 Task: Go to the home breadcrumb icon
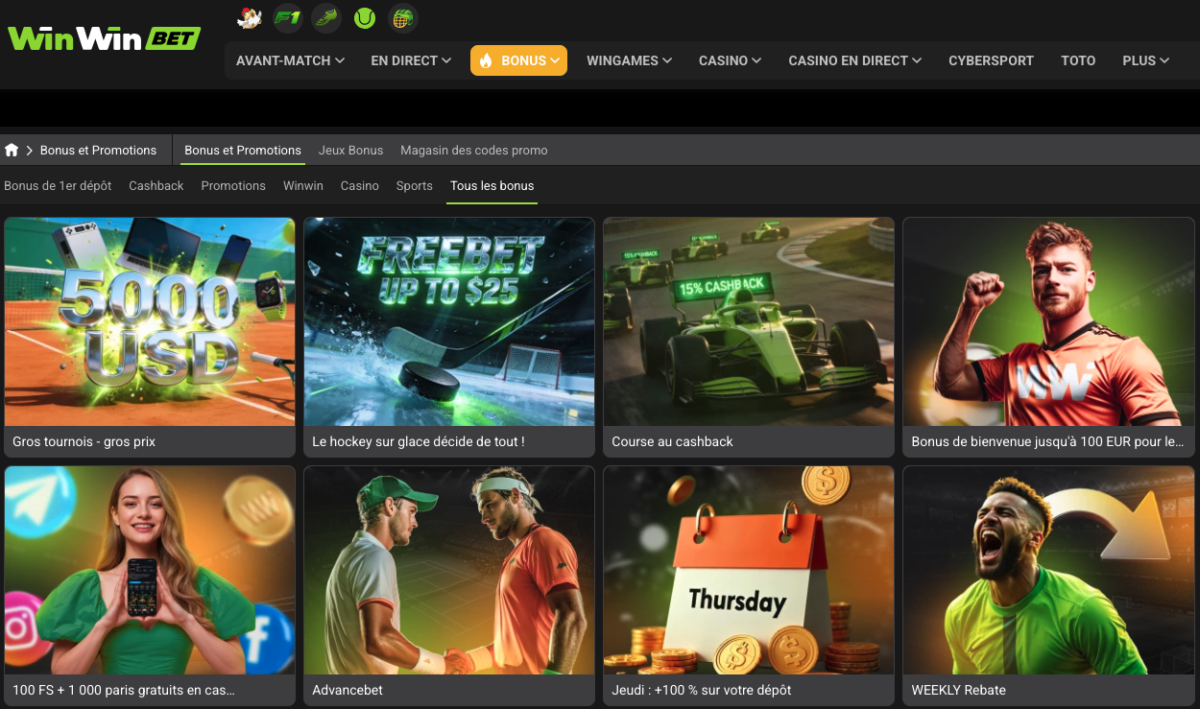tap(12, 150)
